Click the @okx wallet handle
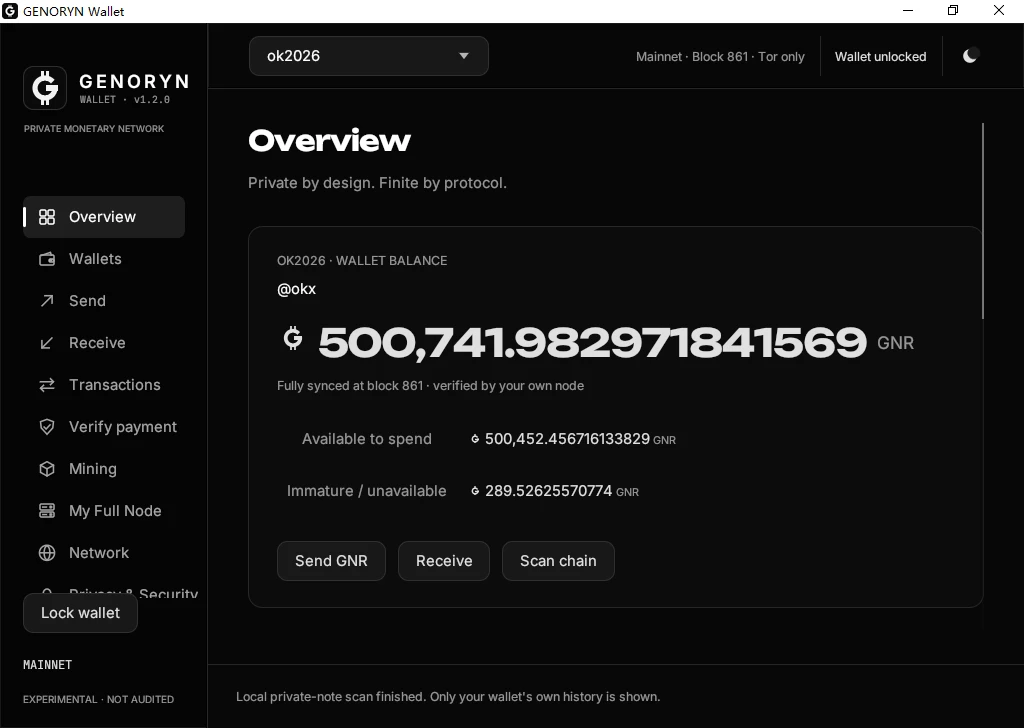The image size is (1024, 728). (296, 289)
